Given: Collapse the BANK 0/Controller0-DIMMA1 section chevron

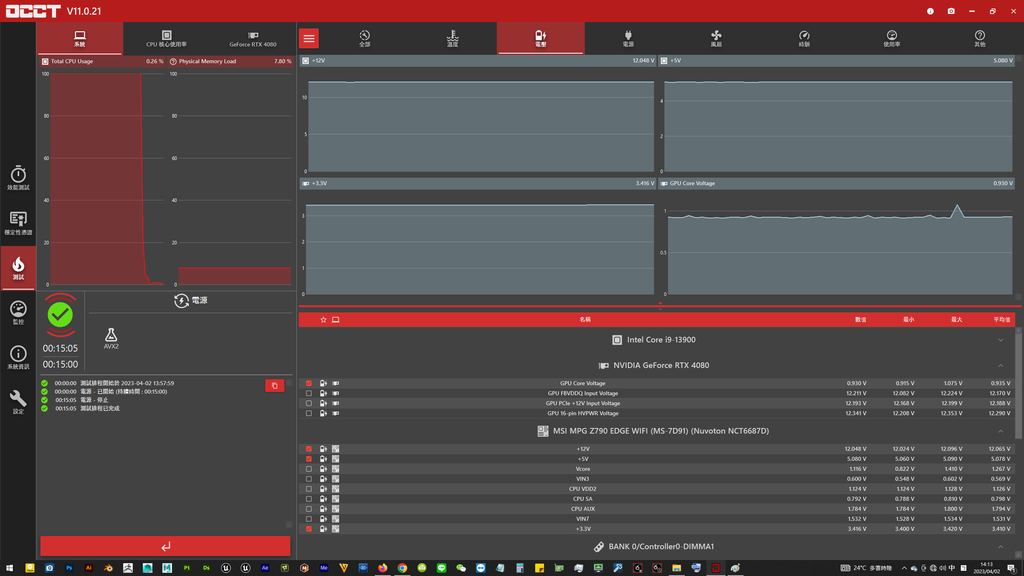Looking at the screenshot, I should [1000, 547].
